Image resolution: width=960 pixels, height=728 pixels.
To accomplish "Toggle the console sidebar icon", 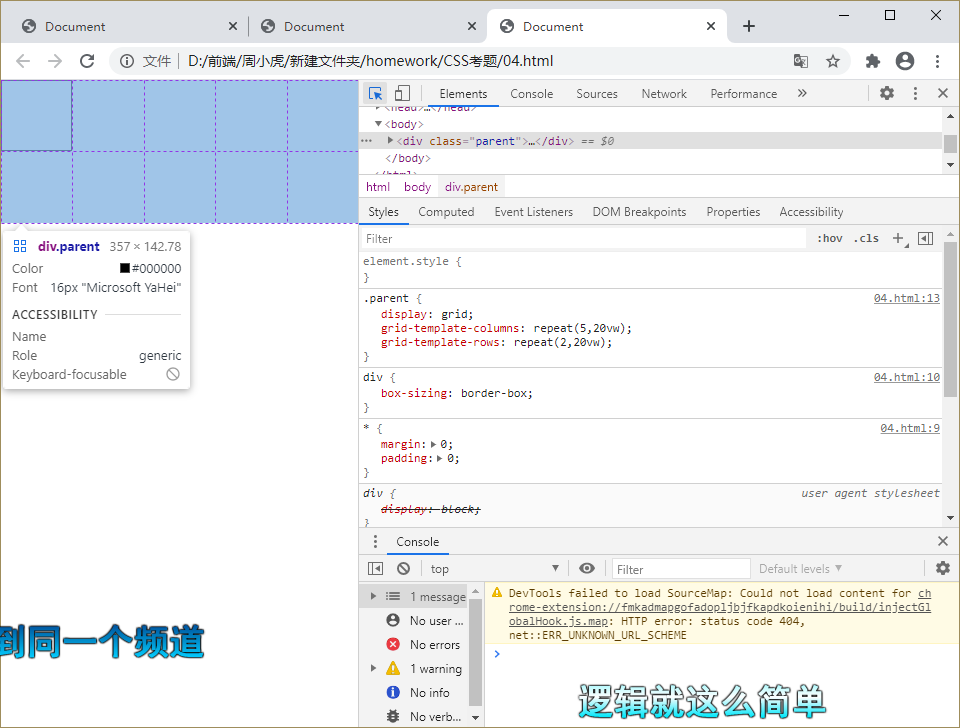I will coord(375,569).
